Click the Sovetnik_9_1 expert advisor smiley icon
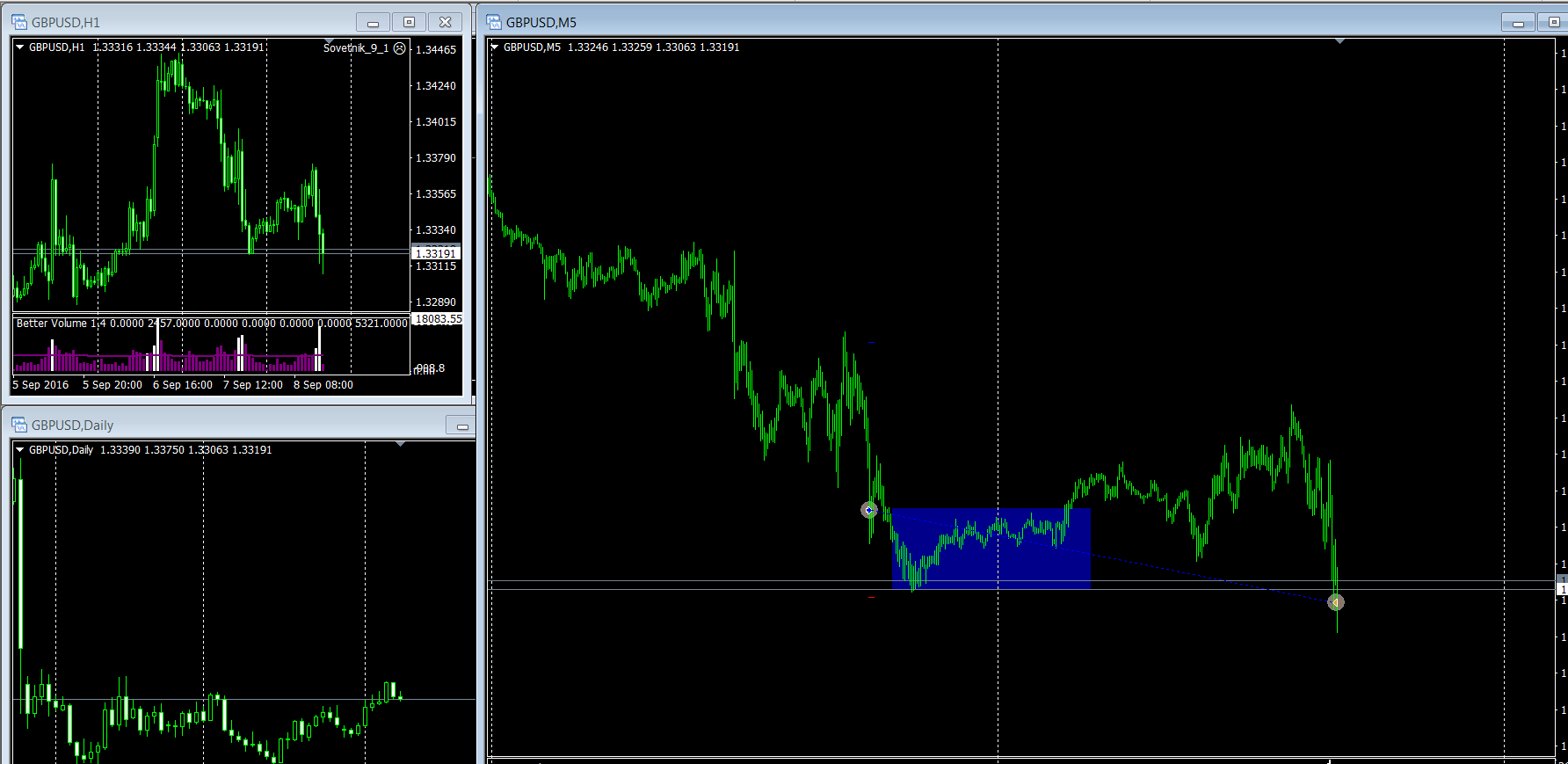Image resolution: width=1568 pixels, height=764 pixels. point(400,48)
